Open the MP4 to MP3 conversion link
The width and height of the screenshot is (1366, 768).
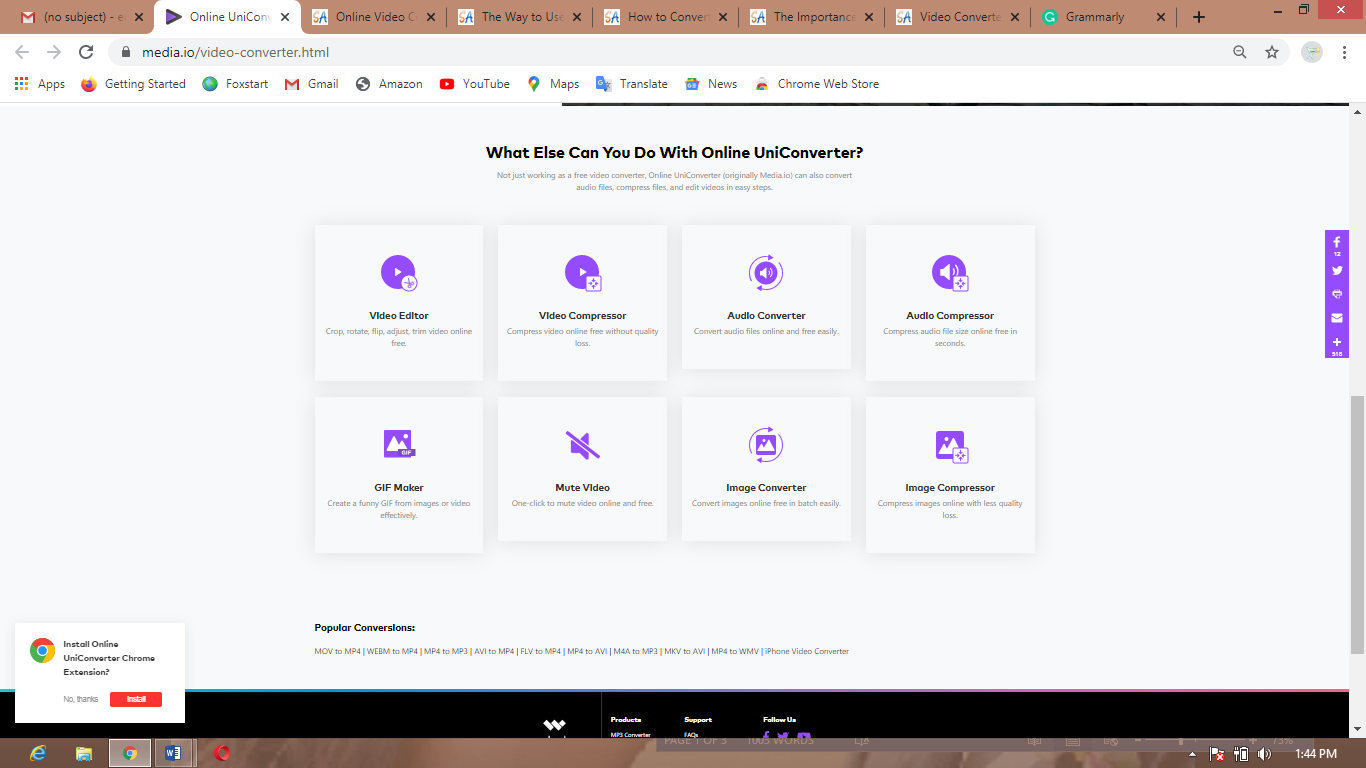point(446,651)
